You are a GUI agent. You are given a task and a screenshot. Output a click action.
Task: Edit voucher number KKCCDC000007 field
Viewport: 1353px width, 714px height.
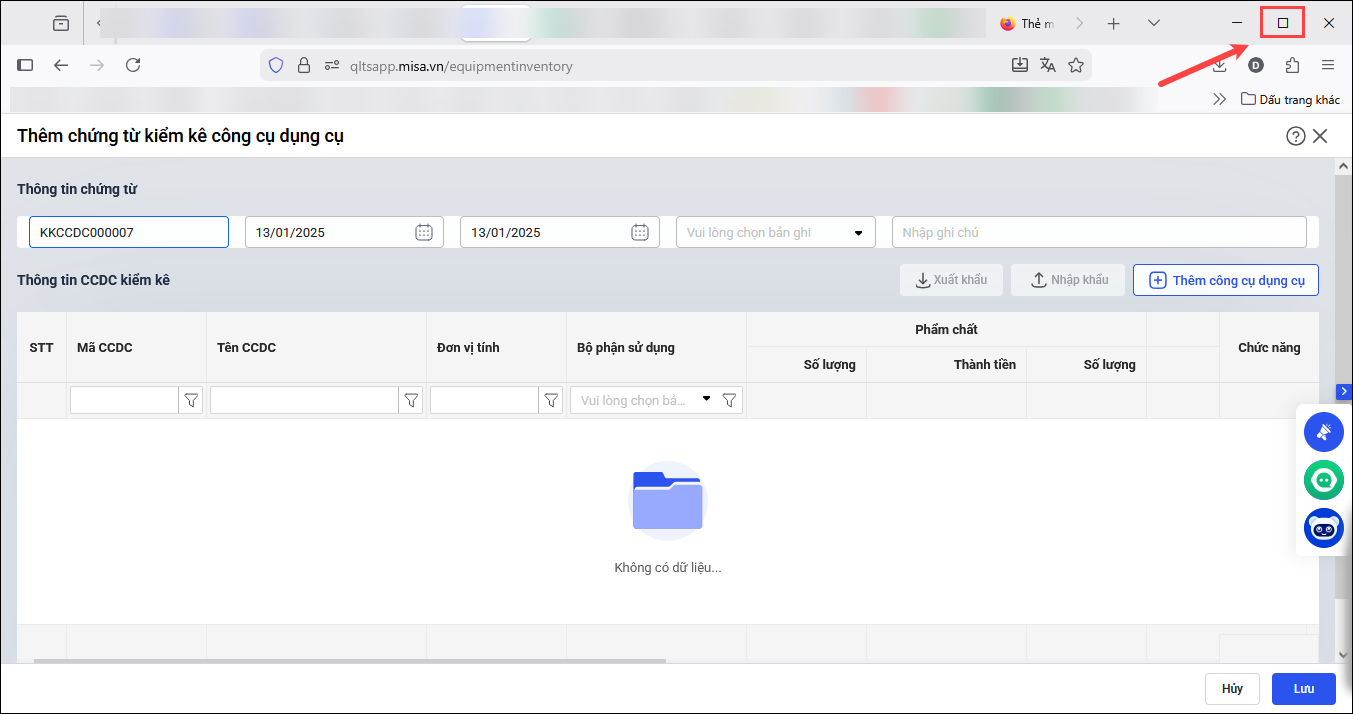[129, 232]
